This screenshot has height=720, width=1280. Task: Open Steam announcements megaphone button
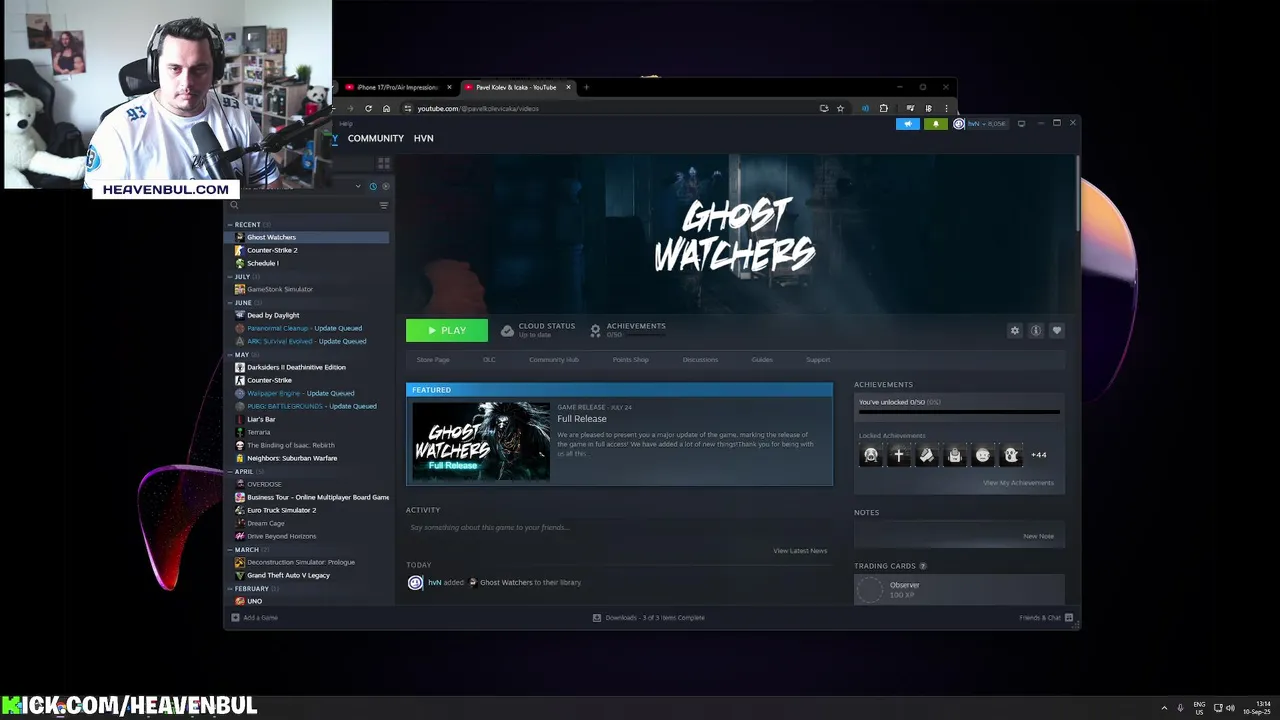[908, 124]
